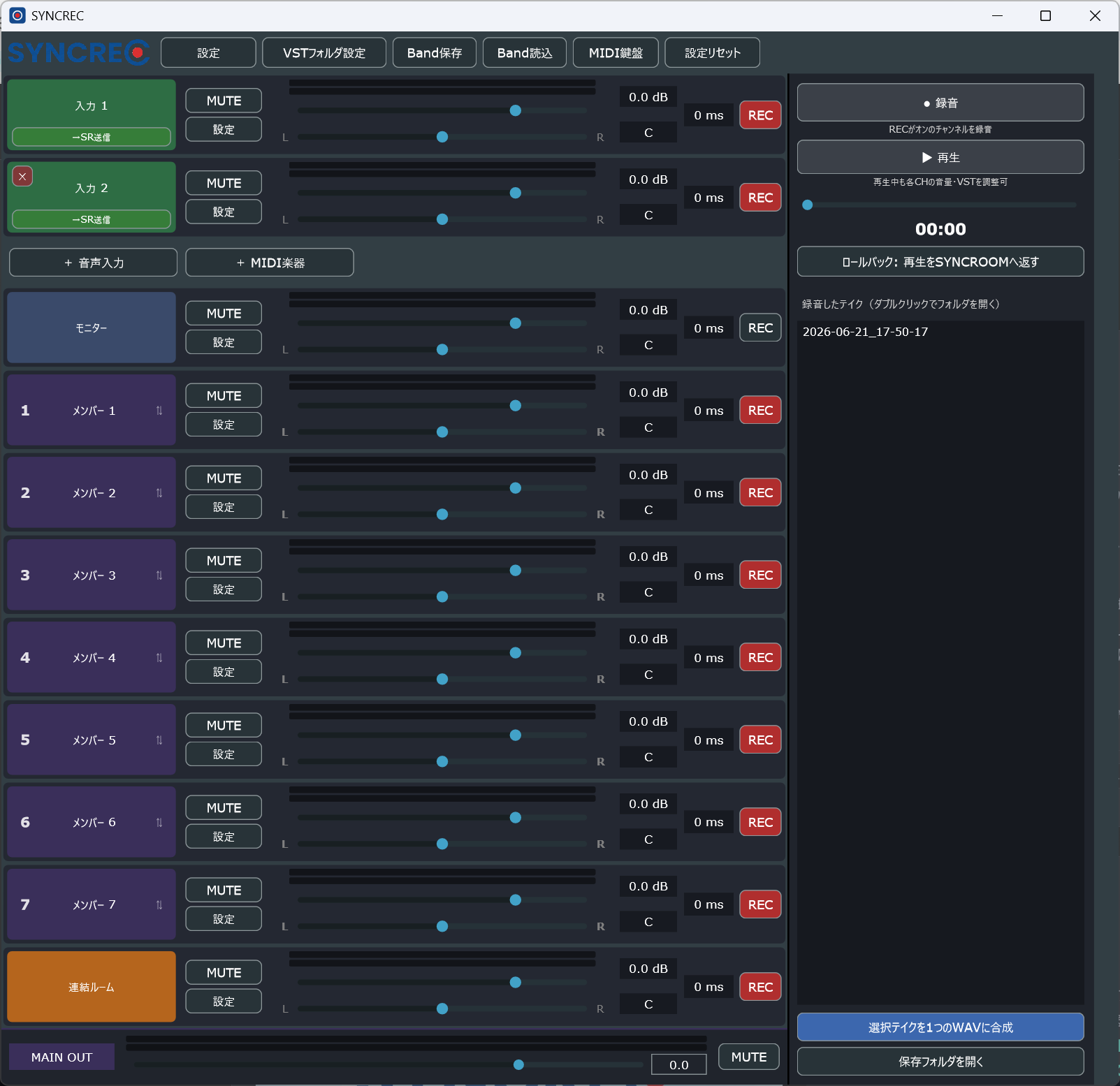Toggle REC on the 入力 1 channel
Screen dimensions: 1120x1086
(760, 115)
